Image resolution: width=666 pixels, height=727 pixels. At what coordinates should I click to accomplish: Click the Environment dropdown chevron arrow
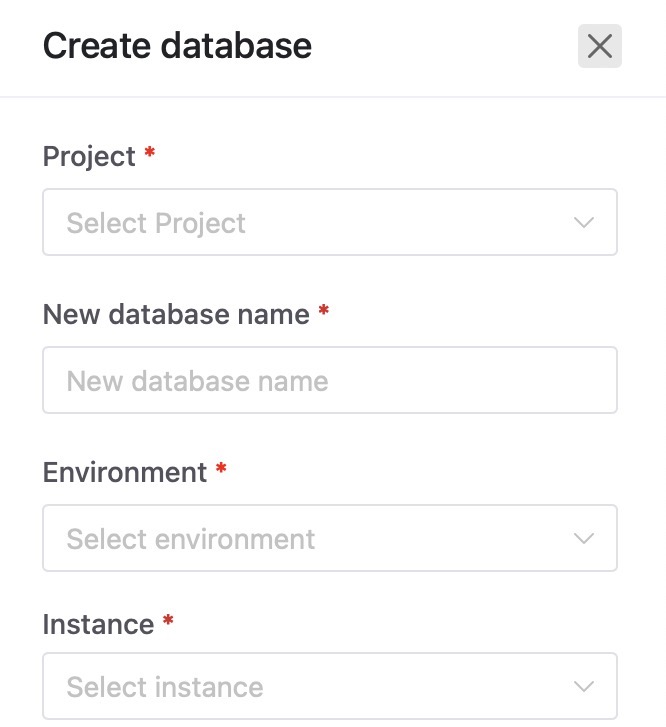583,538
